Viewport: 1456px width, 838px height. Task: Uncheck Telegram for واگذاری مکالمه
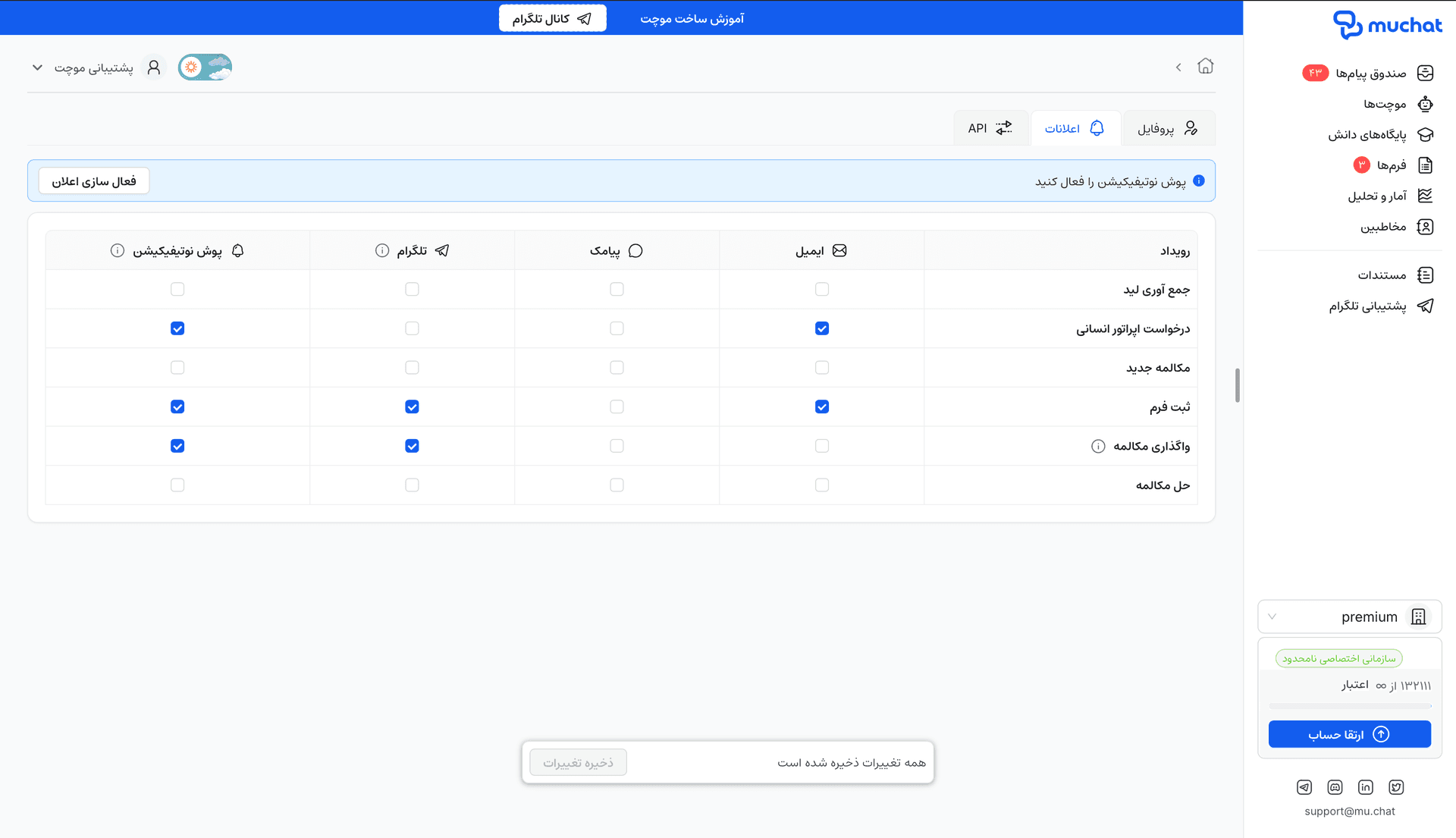[412, 446]
